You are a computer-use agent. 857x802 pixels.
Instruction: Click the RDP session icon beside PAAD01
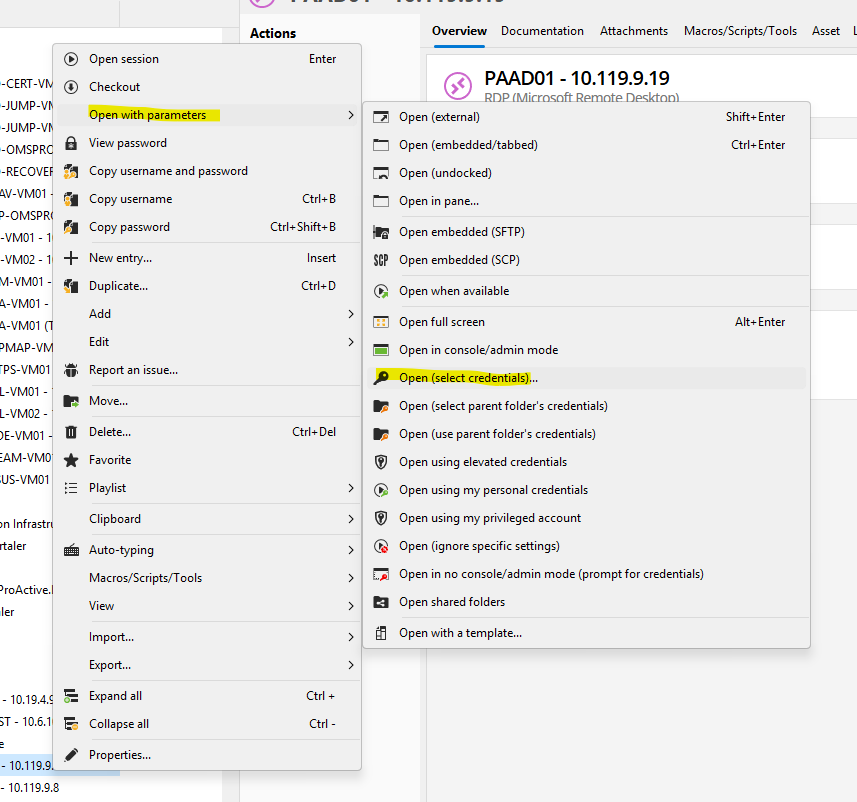tap(458, 86)
